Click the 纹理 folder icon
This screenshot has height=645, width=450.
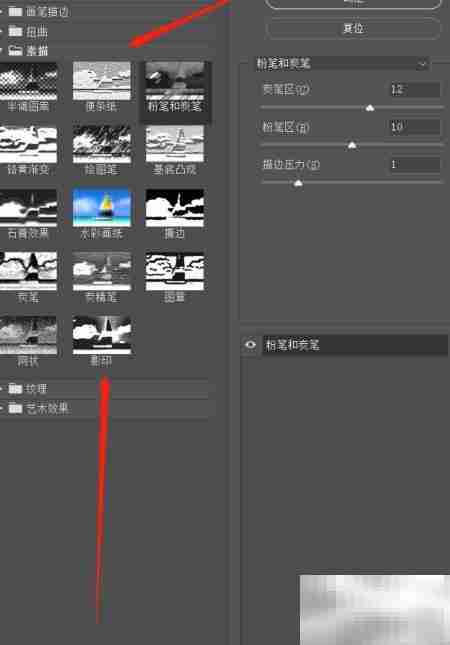click(x=16, y=388)
